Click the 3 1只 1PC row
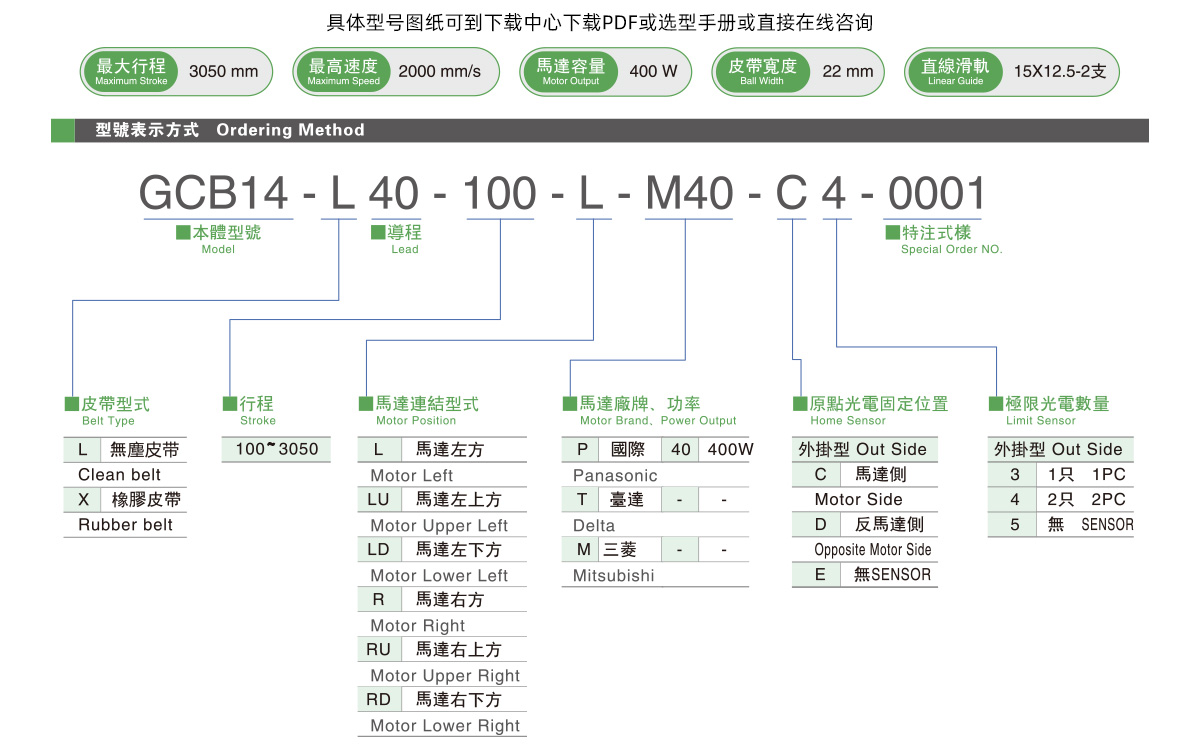 [1061, 474]
